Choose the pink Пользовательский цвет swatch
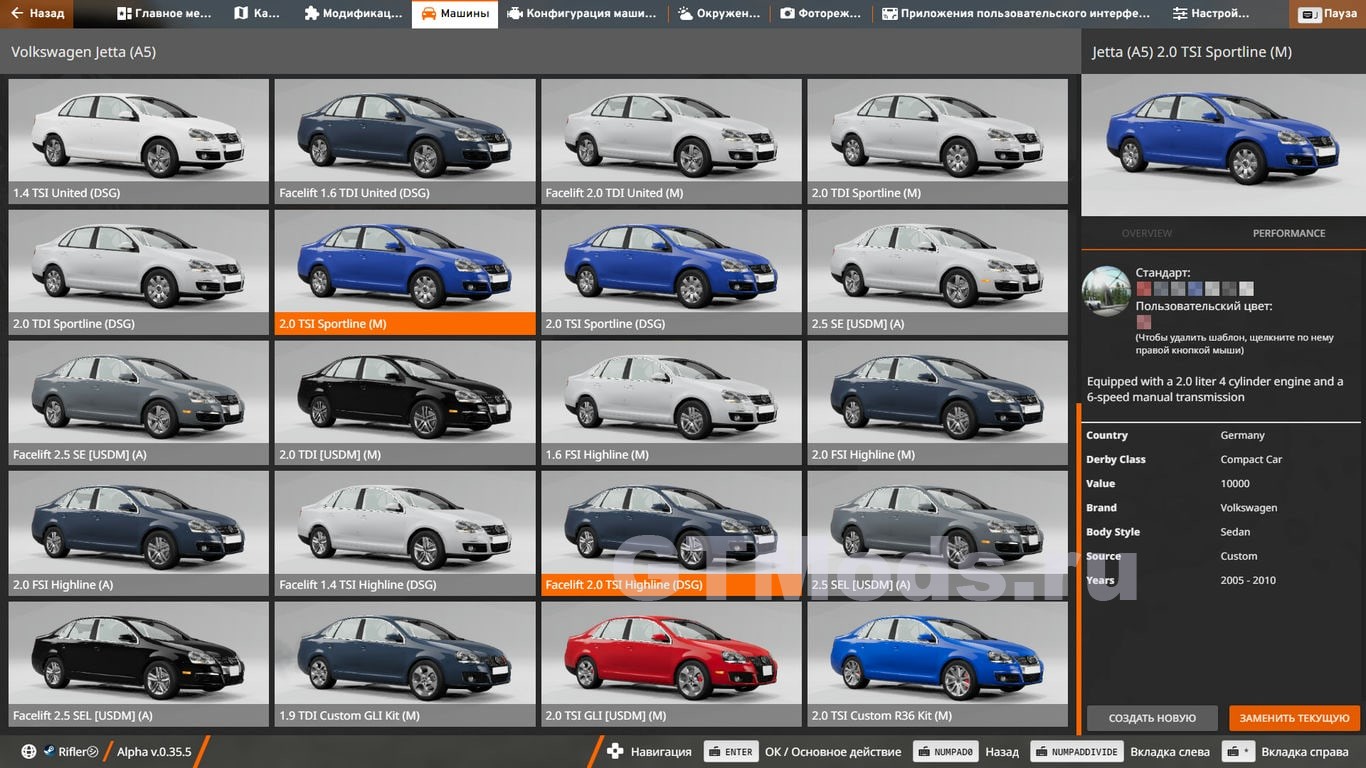Image resolution: width=1366 pixels, height=768 pixels. click(1144, 322)
